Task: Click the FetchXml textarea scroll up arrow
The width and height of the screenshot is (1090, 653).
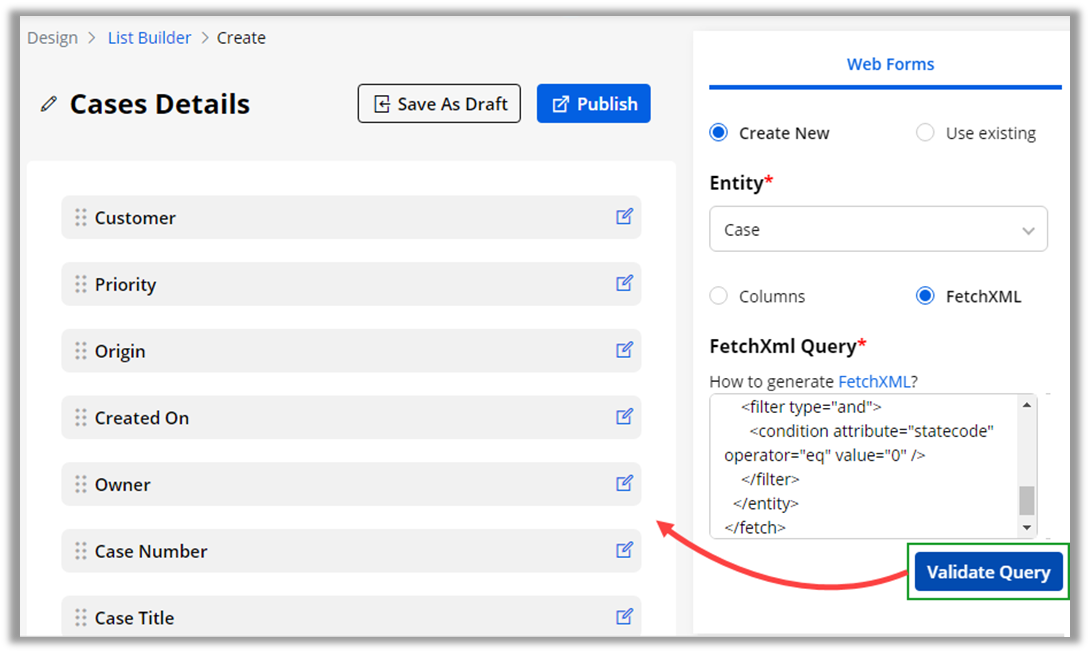Action: [1026, 404]
